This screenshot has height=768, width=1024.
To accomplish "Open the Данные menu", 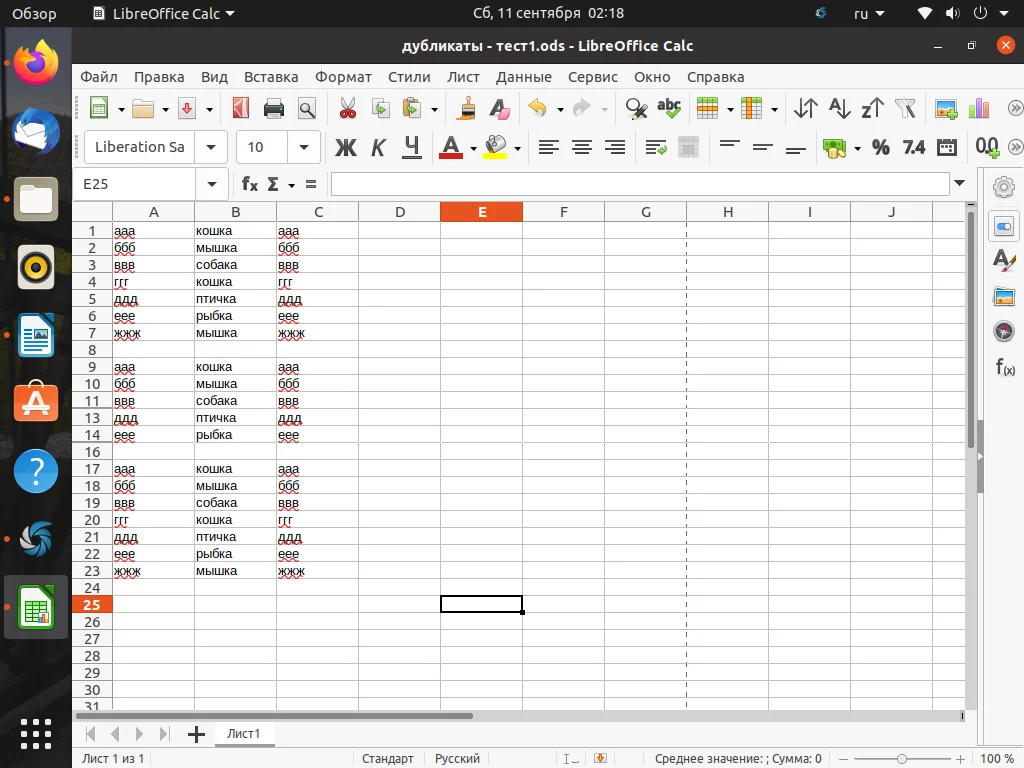I will click(524, 77).
